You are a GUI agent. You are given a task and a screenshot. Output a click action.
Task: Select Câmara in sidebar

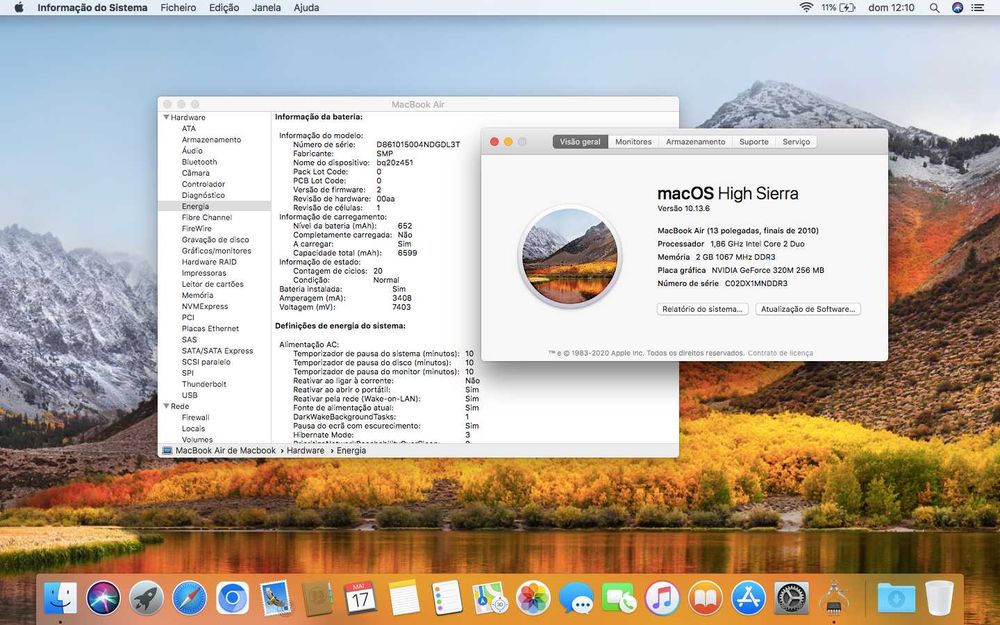coord(195,173)
